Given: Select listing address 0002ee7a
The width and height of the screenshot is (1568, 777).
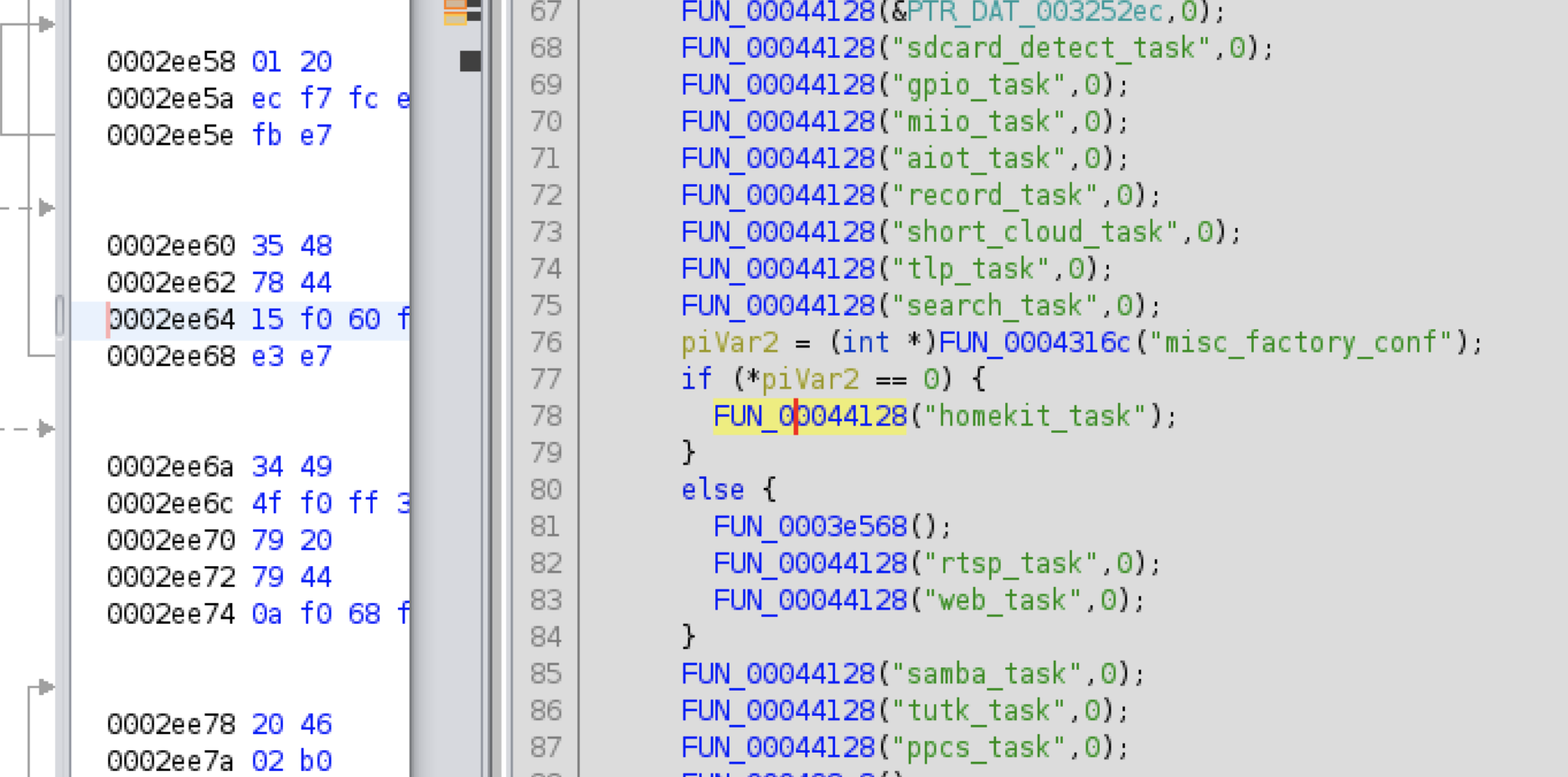Looking at the screenshot, I should (x=171, y=761).
